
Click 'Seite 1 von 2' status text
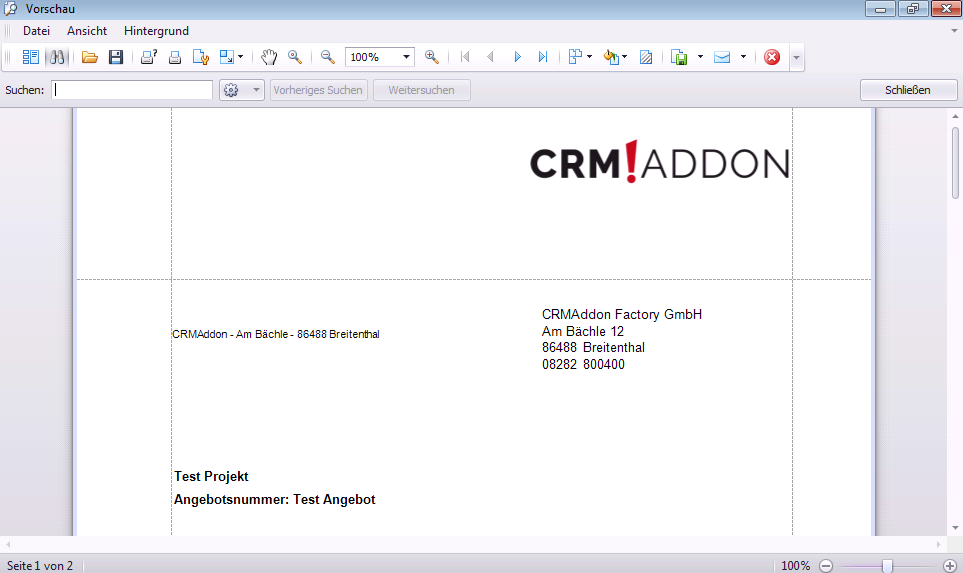coord(40,566)
